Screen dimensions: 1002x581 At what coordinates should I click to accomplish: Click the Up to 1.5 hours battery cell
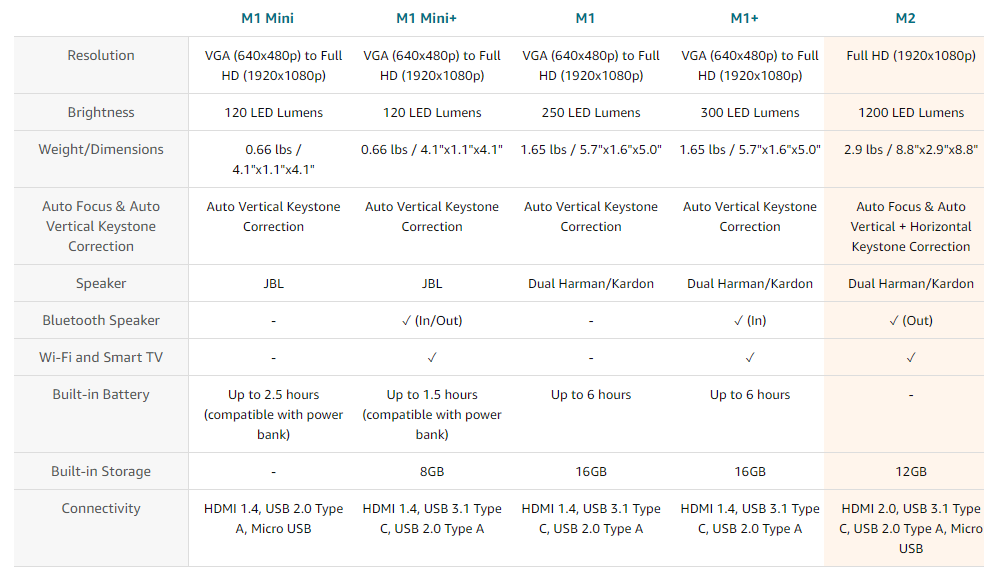(432, 414)
